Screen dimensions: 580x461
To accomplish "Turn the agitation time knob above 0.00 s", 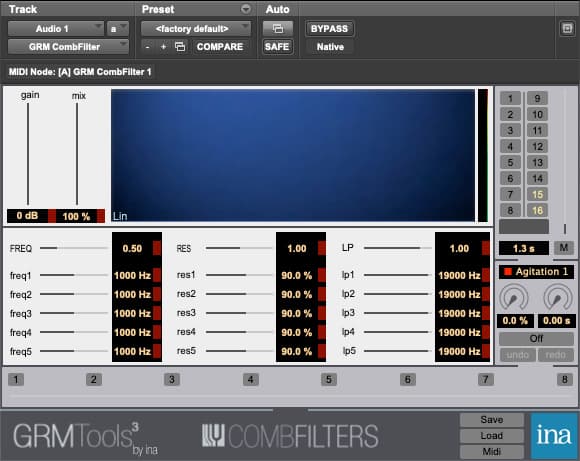I will pyautogui.click(x=557, y=297).
